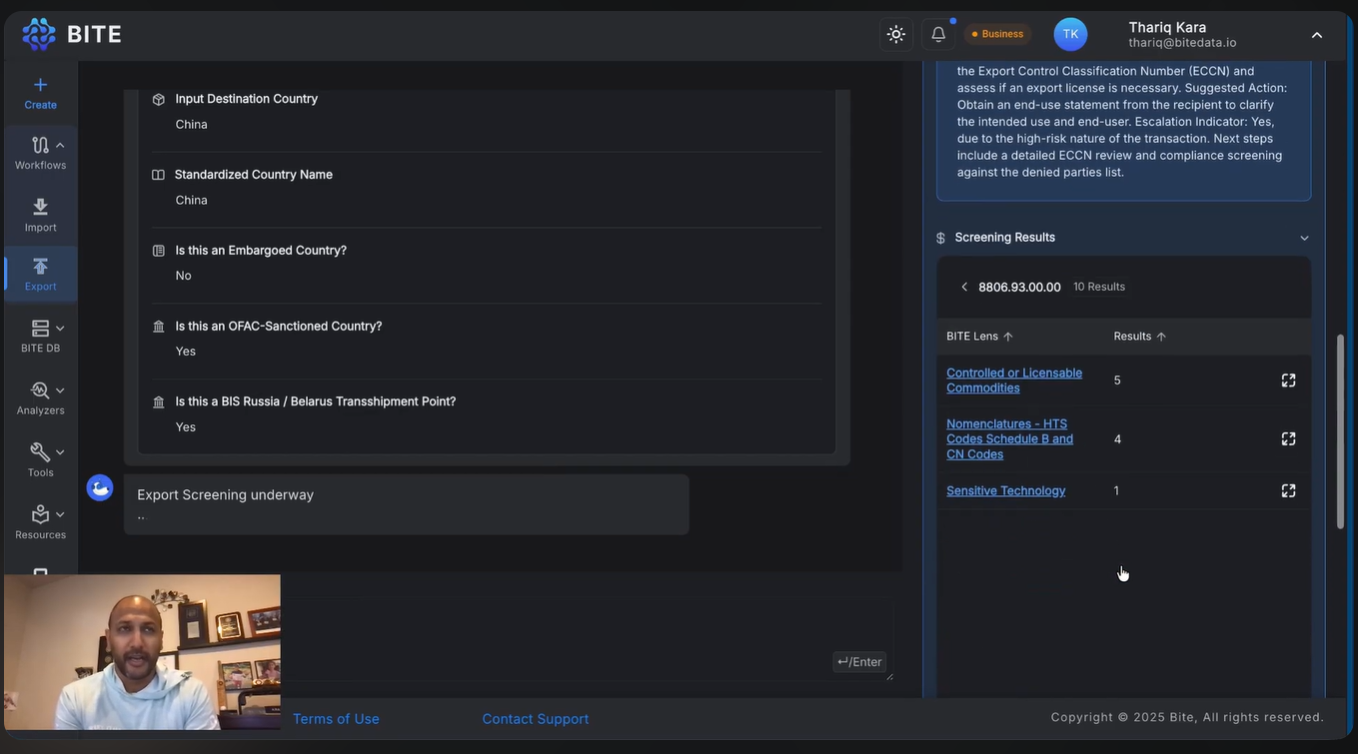
Task: Click the Screening Results heading text
Action: click(x=1005, y=238)
